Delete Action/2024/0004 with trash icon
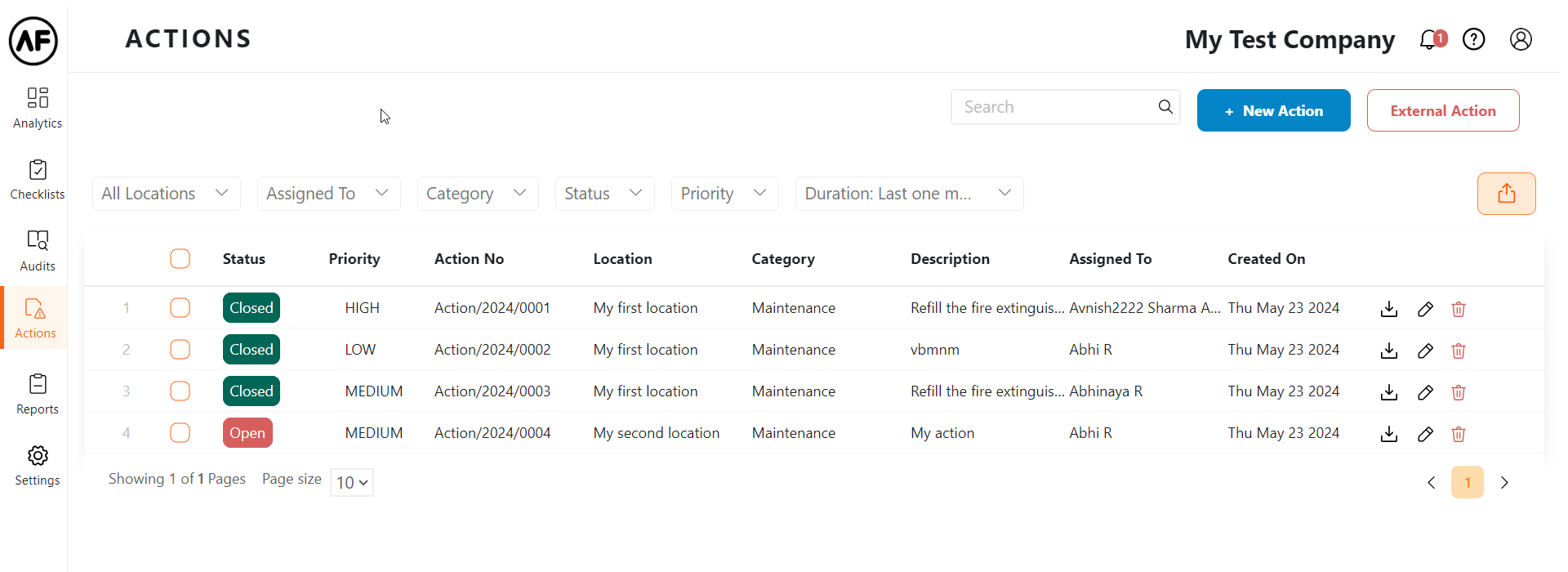Image resolution: width=1568 pixels, height=572 pixels. coord(1458,434)
